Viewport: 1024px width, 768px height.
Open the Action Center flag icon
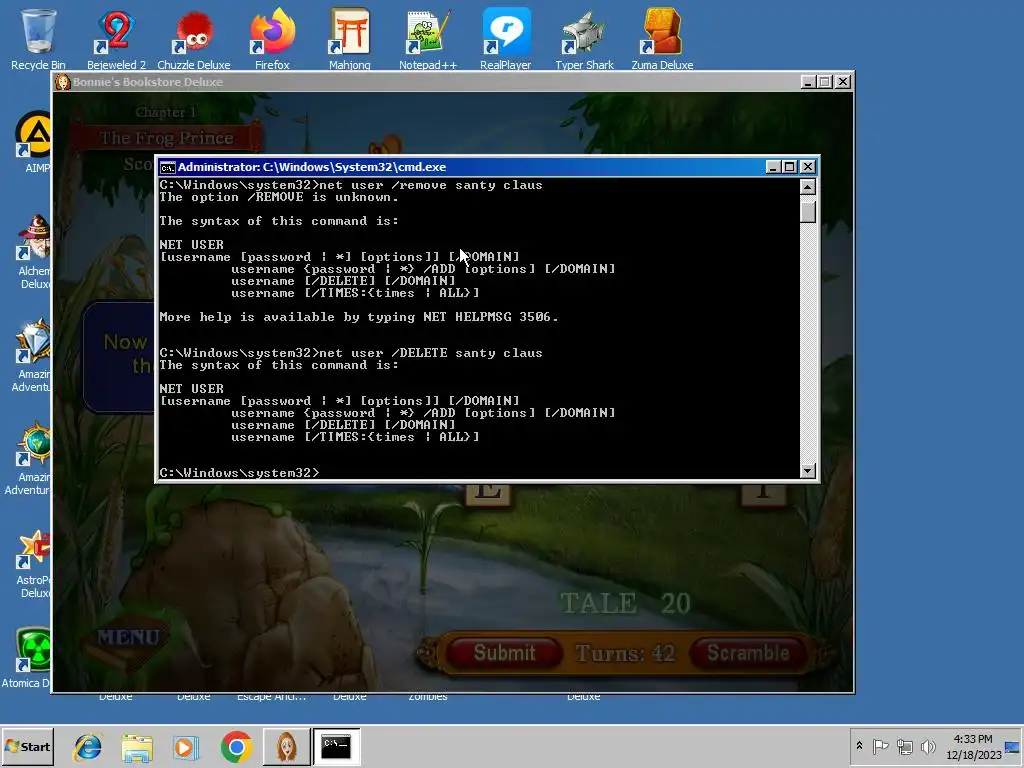880,746
